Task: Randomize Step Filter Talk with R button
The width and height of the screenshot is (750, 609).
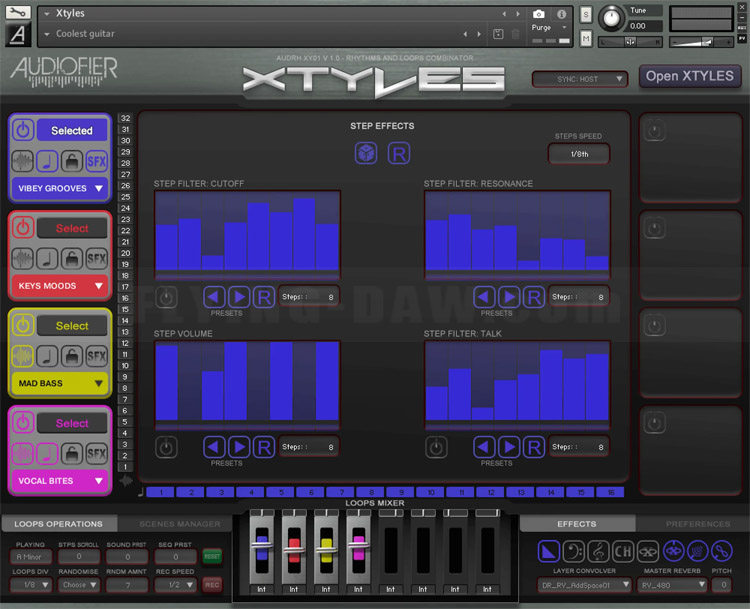Action: coord(534,447)
